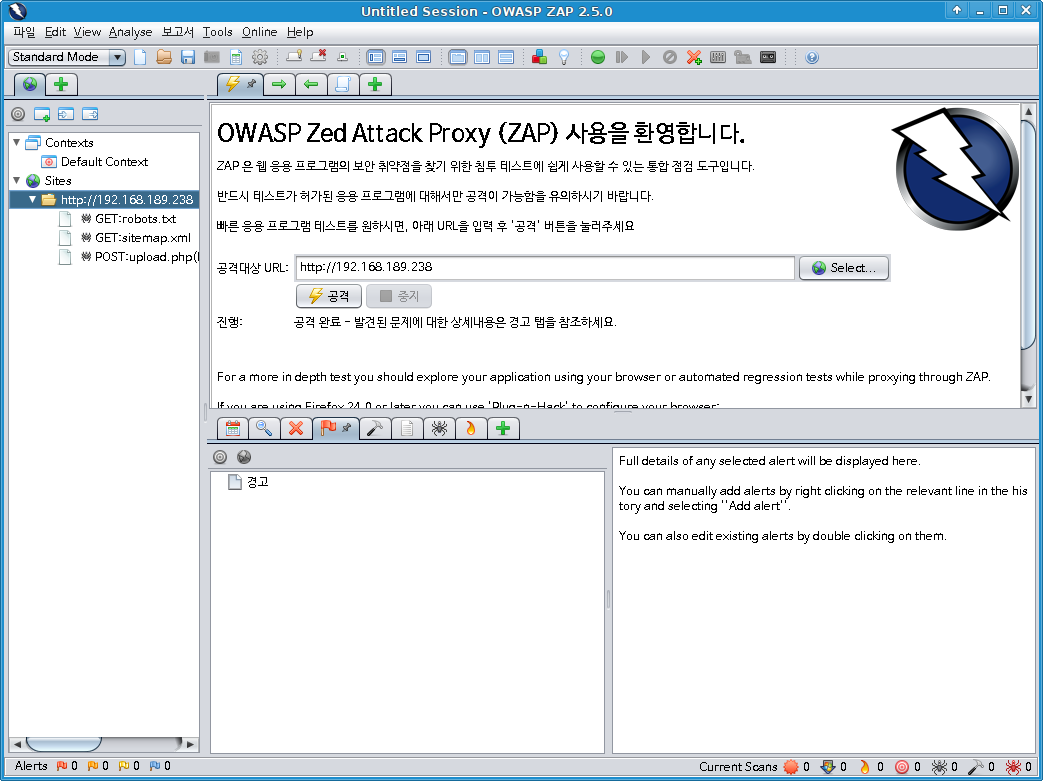
Task: Click the Step break control icon
Action: click(x=622, y=57)
